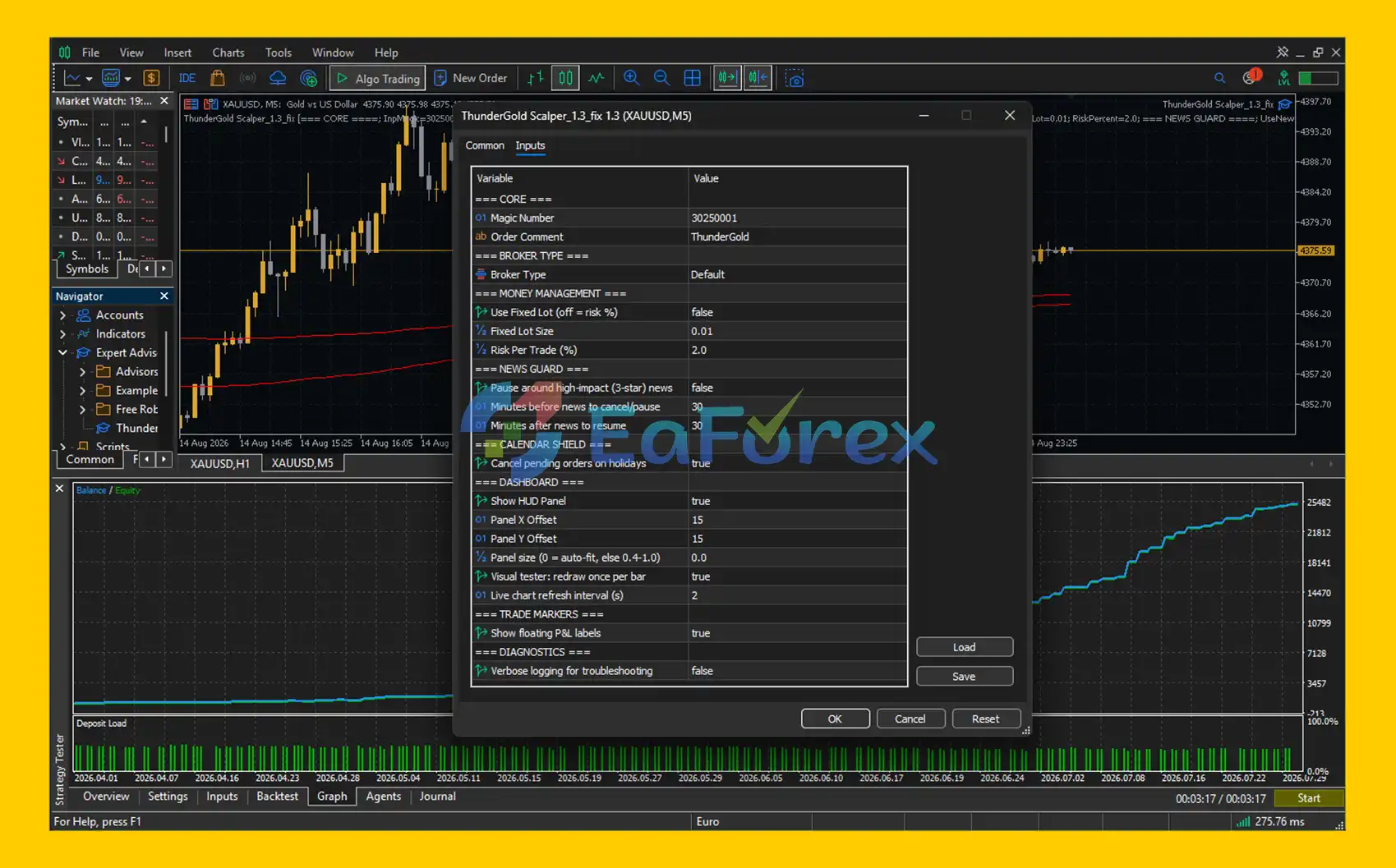Expand the Accounts node in Navigator
The height and width of the screenshot is (868, 1396).
click(62, 315)
